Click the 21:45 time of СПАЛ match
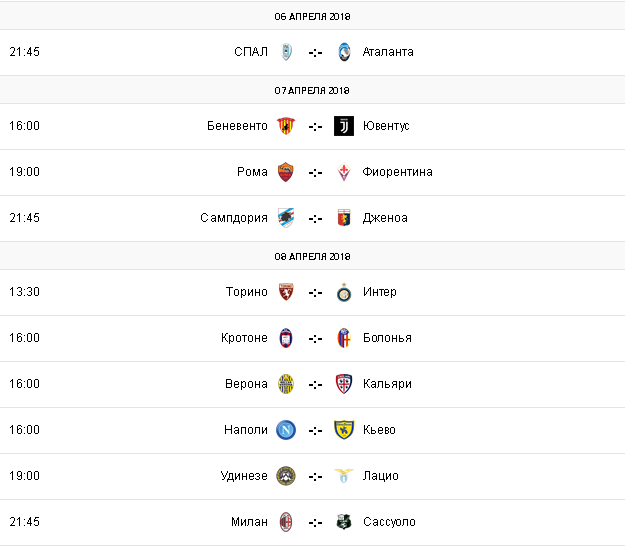625x548 pixels. tap(24, 52)
